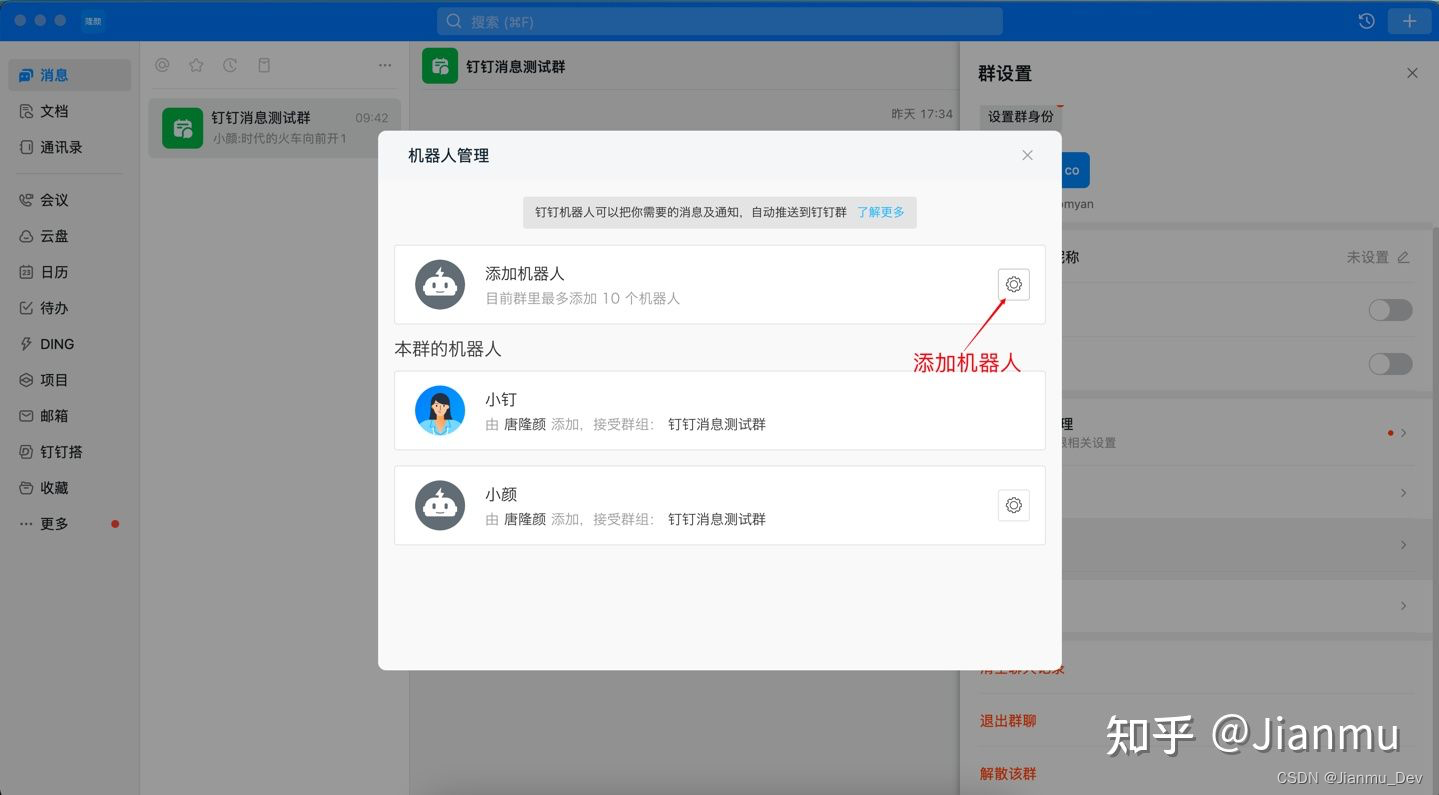Click the document filter icon above conversation list
The width and height of the screenshot is (1439, 795).
coord(264,65)
